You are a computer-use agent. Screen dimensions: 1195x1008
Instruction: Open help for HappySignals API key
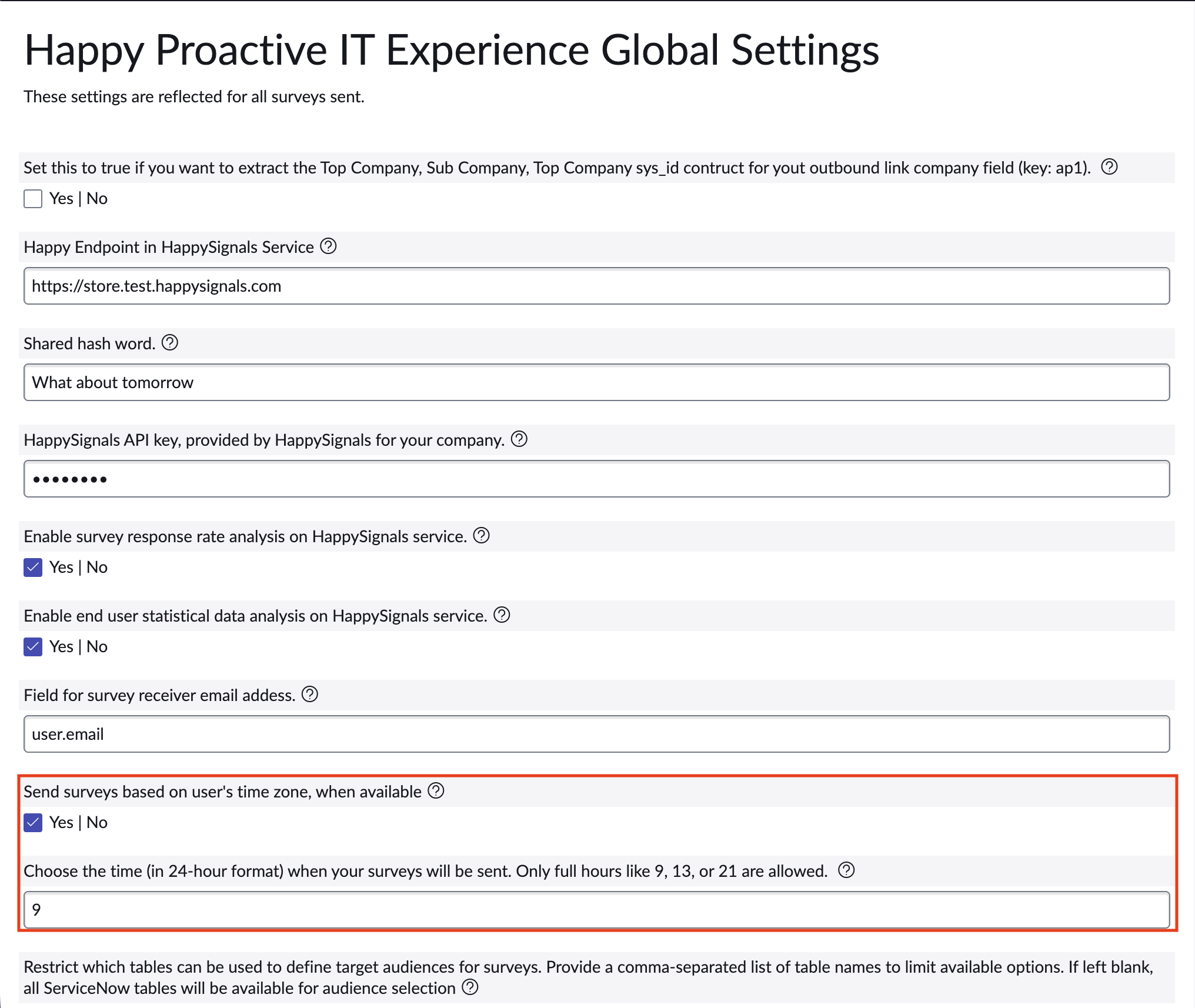(x=519, y=439)
